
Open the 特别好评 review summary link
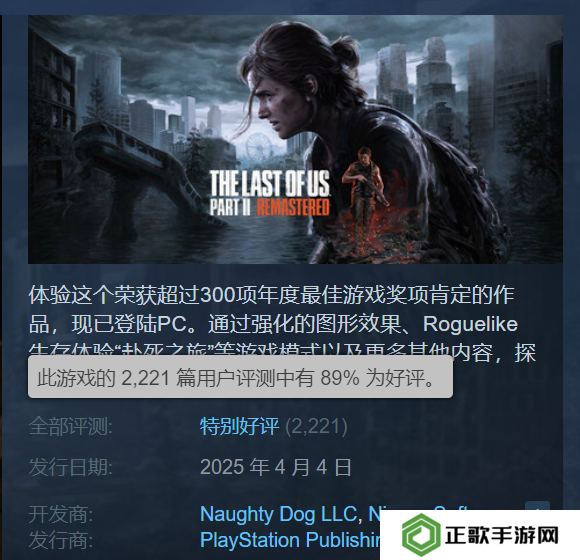pyautogui.click(x=239, y=426)
